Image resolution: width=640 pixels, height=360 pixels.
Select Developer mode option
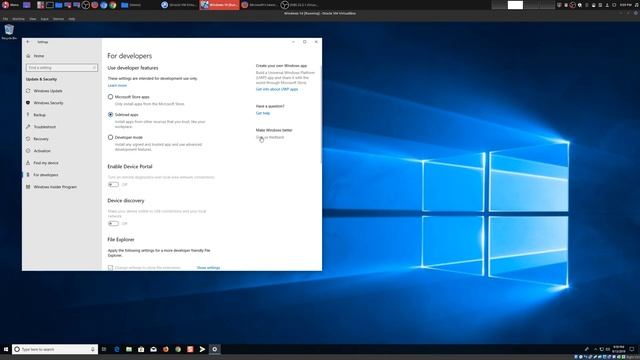pyautogui.click(x=110, y=138)
